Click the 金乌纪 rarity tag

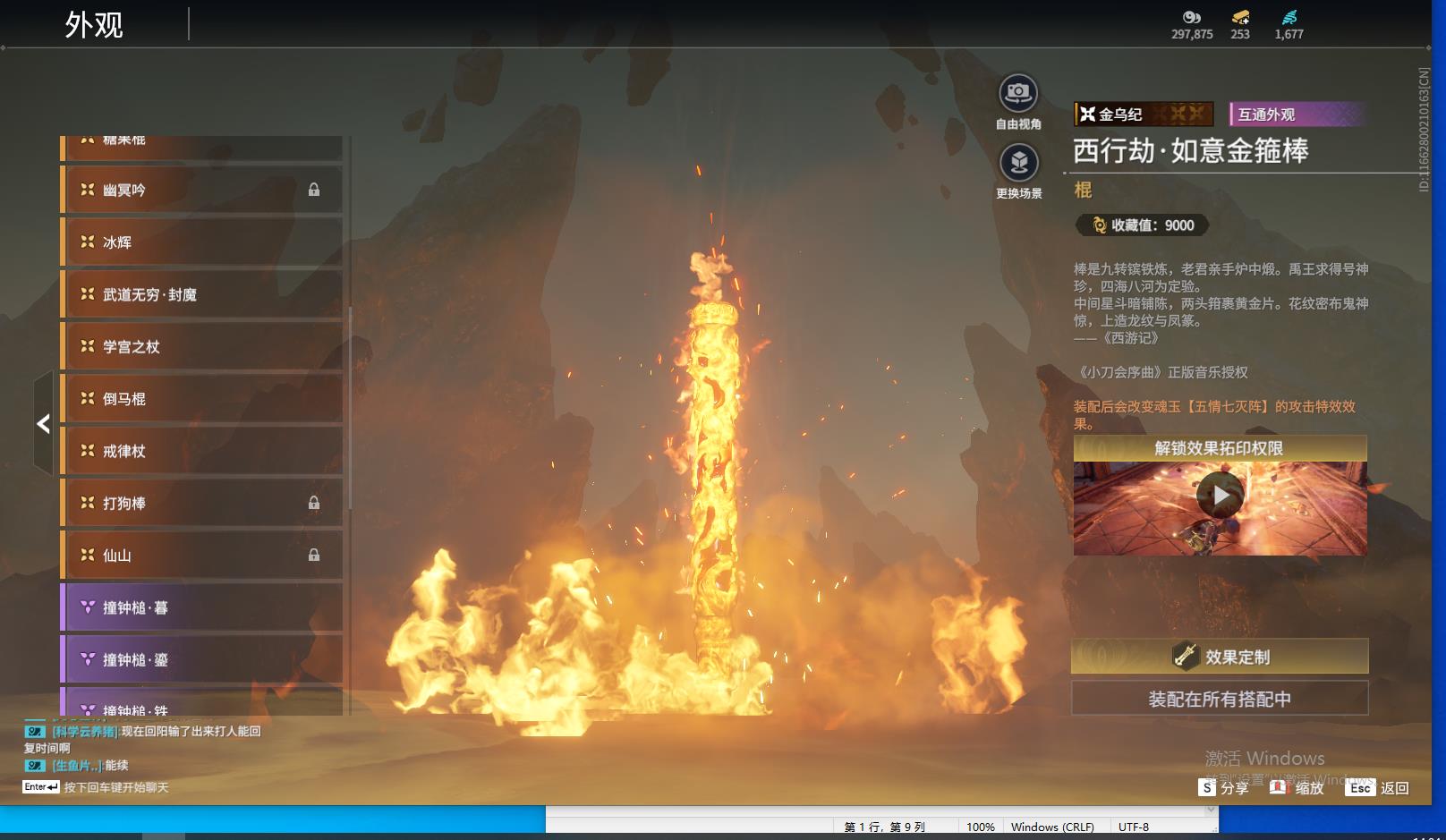click(x=1144, y=114)
